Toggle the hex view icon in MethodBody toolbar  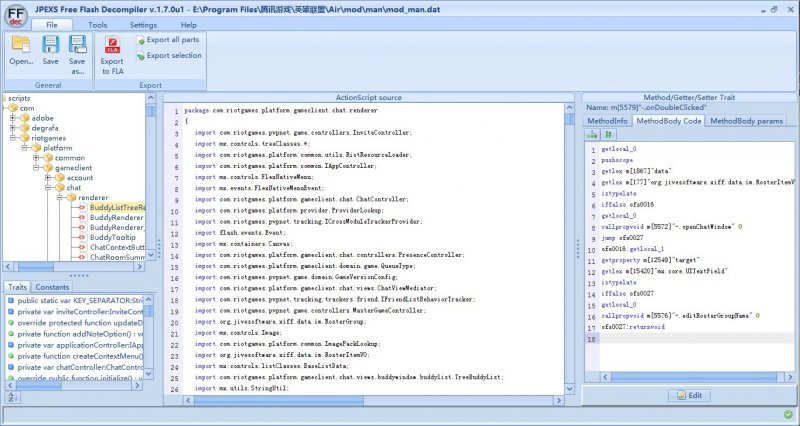tap(608, 135)
